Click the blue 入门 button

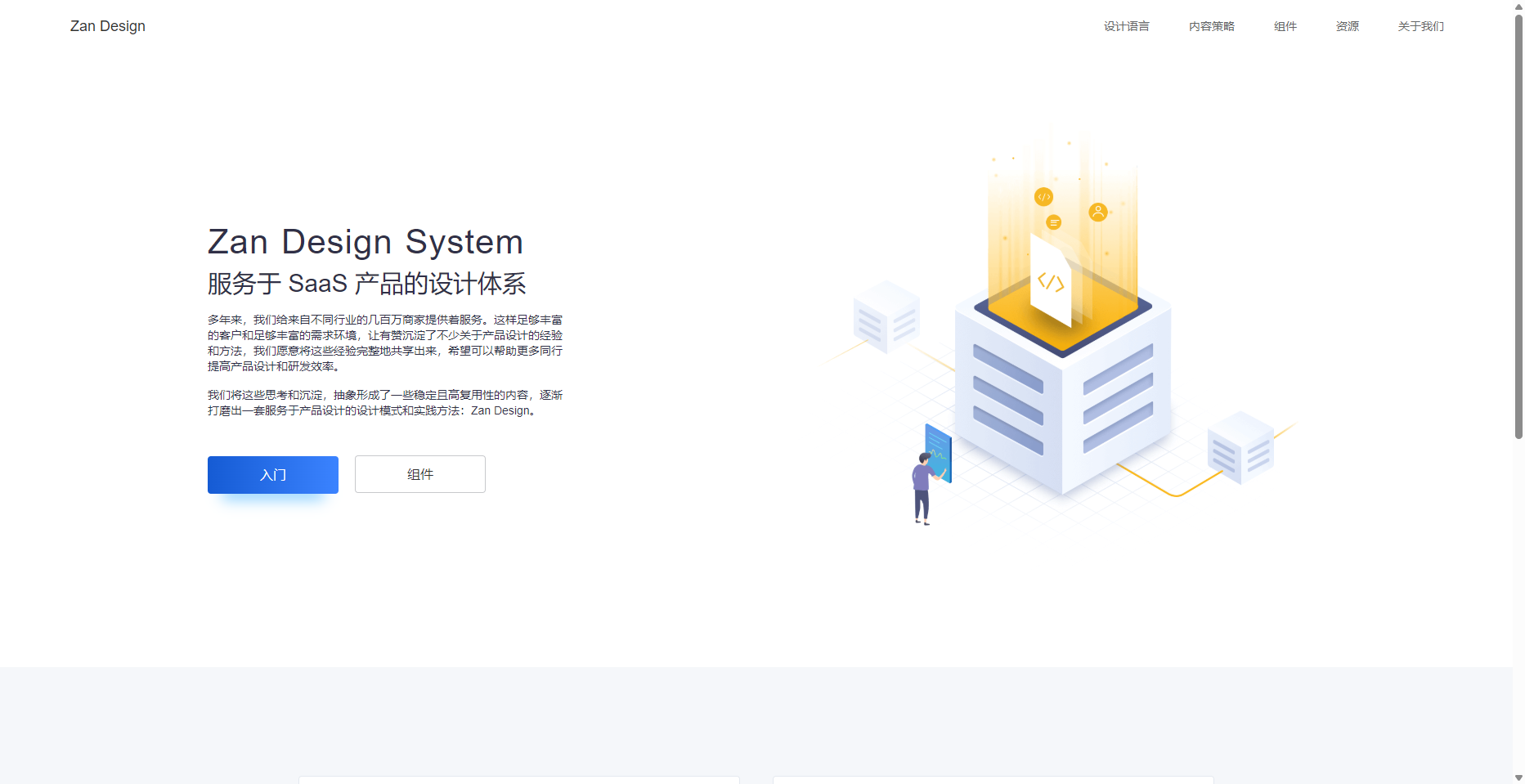click(x=273, y=475)
